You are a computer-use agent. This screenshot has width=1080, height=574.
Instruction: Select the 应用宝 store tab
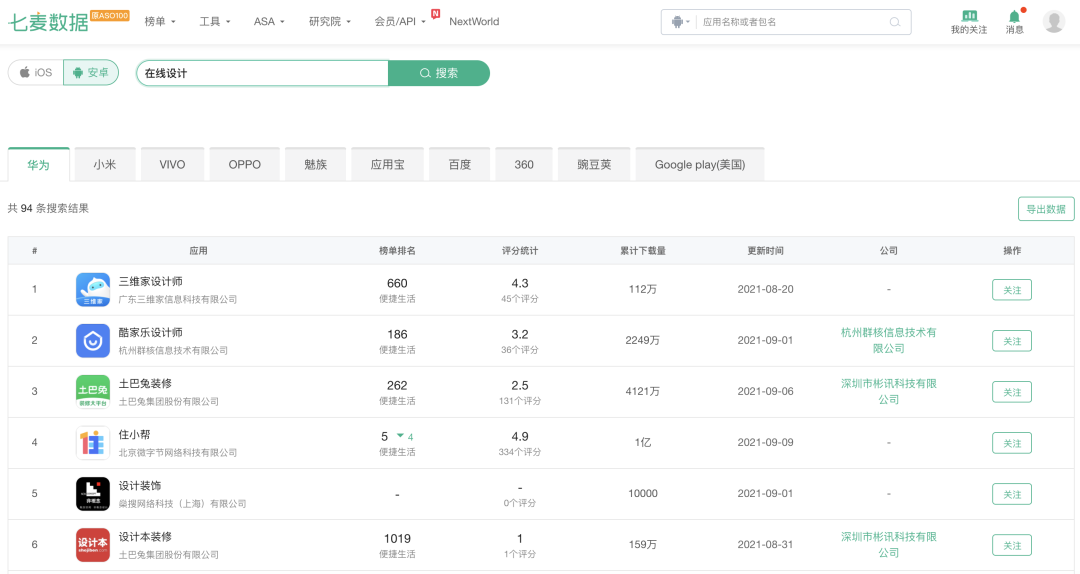click(387, 165)
